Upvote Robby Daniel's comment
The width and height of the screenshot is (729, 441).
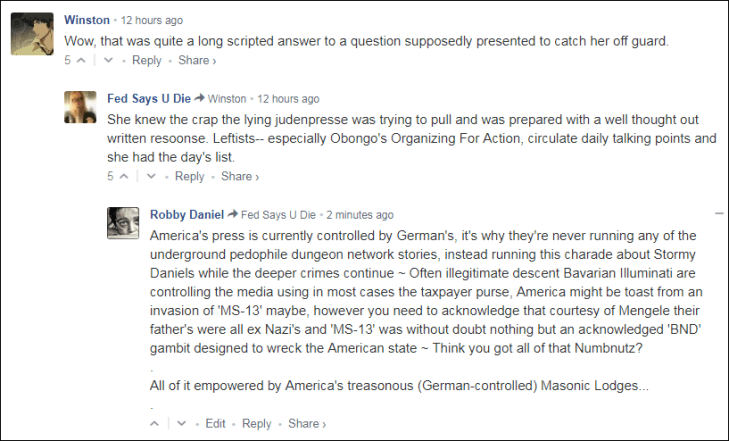pos(155,424)
